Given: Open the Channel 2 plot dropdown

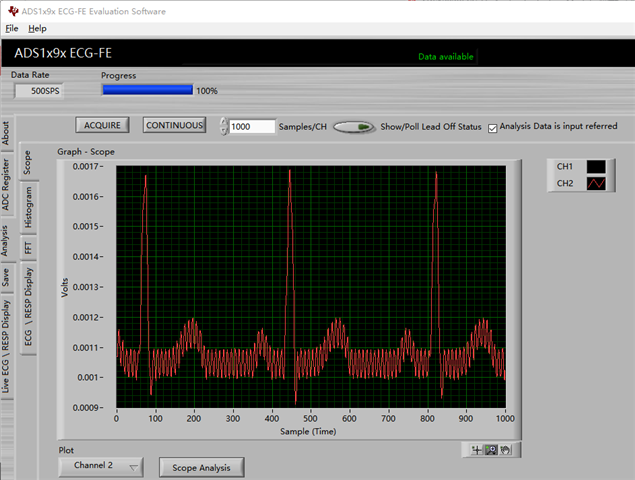Looking at the screenshot, I should point(101,467).
